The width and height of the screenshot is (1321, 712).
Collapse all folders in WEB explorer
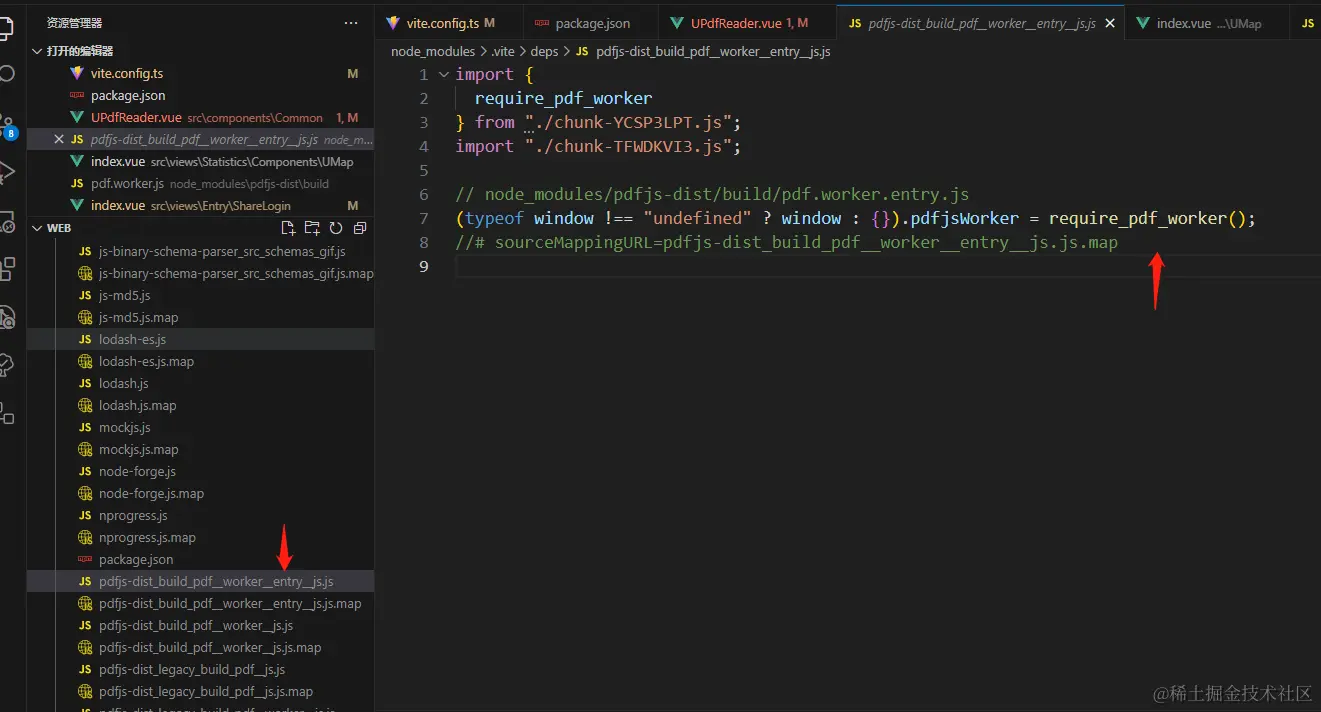point(358,228)
